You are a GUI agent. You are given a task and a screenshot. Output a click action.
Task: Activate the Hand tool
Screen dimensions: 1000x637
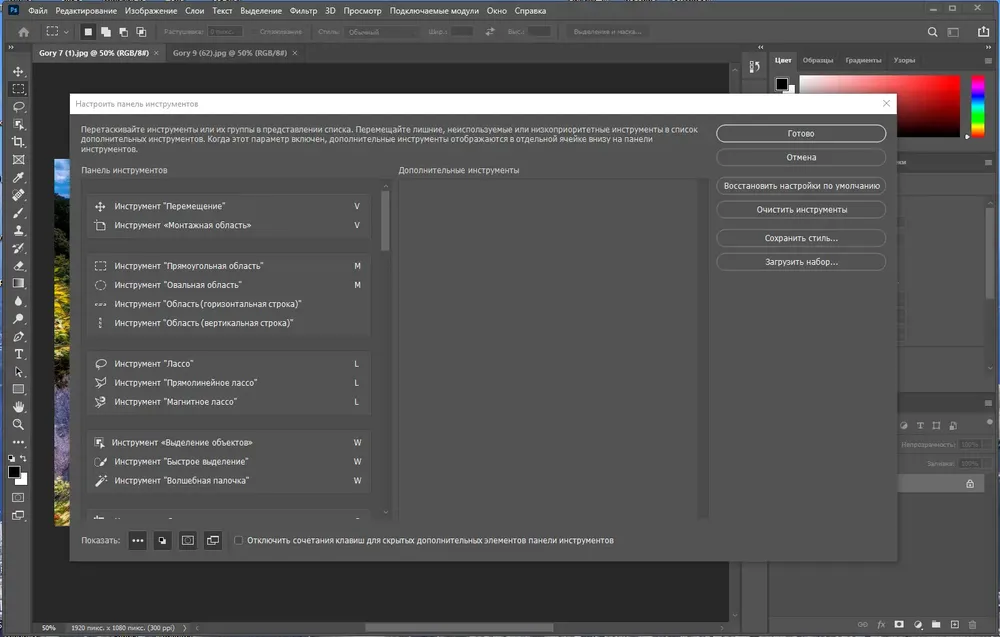tap(18, 407)
